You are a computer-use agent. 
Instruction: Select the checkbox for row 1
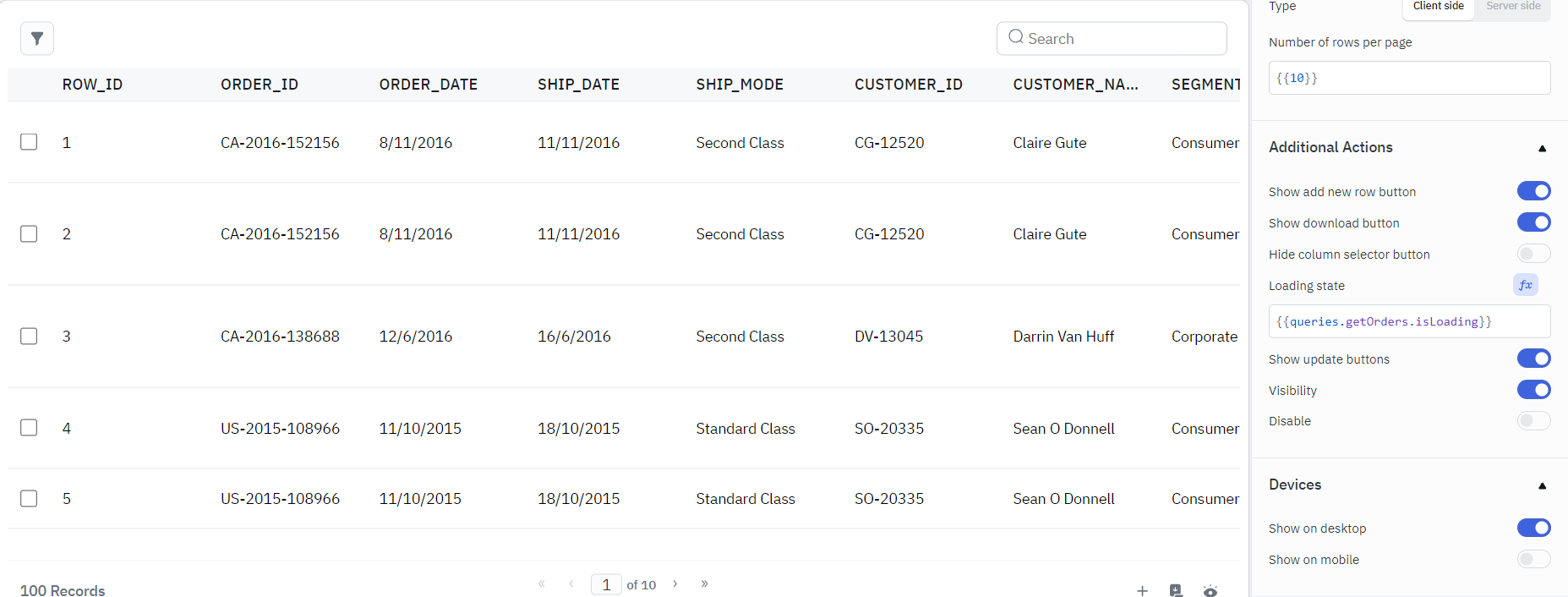pos(29,142)
